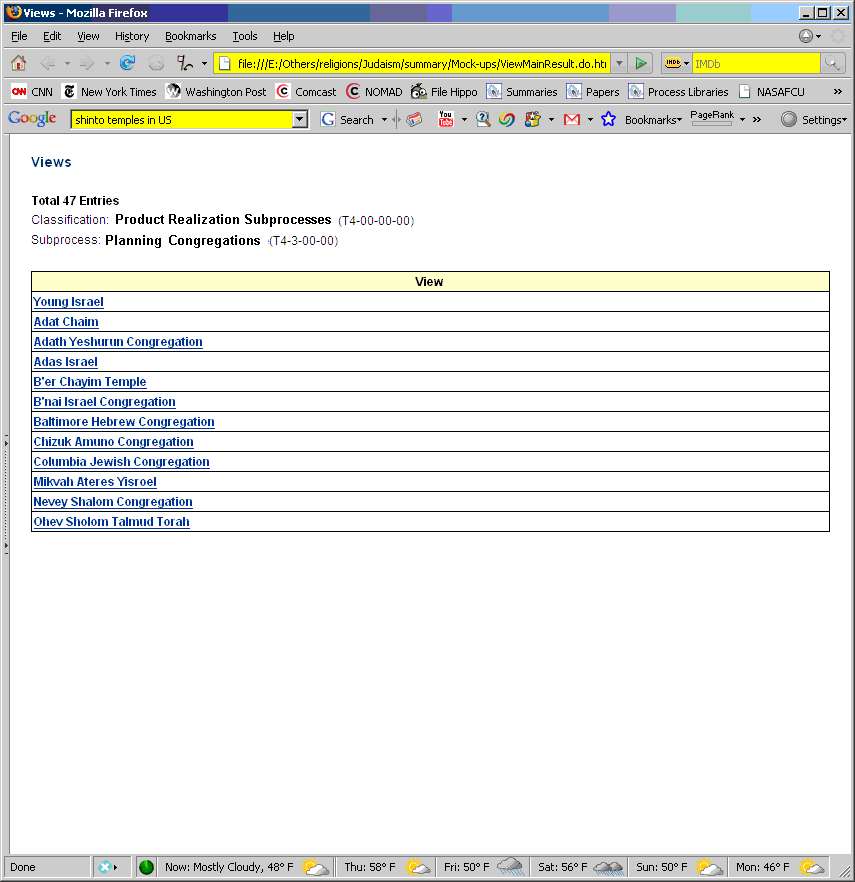Click the blue X icon in status bar
Viewport: 855px width, 882px height.
click(104, 867)
